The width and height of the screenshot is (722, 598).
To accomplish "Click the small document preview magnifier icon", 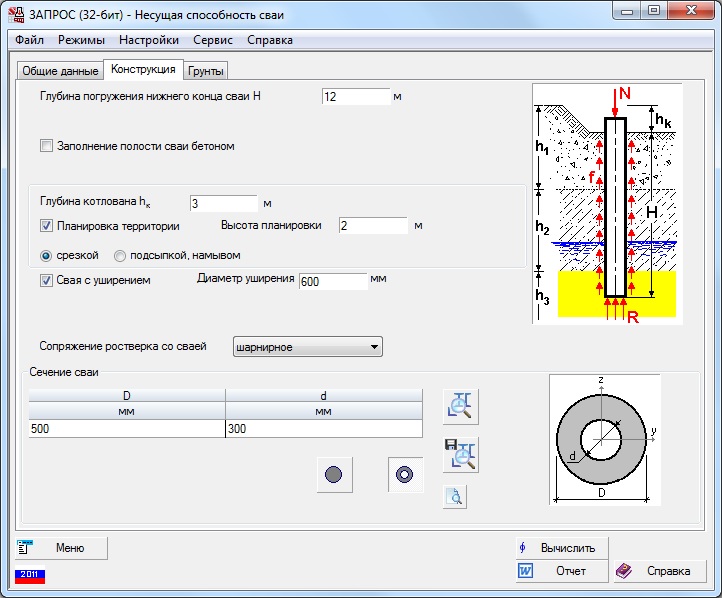I will click(x=455, y=497).
